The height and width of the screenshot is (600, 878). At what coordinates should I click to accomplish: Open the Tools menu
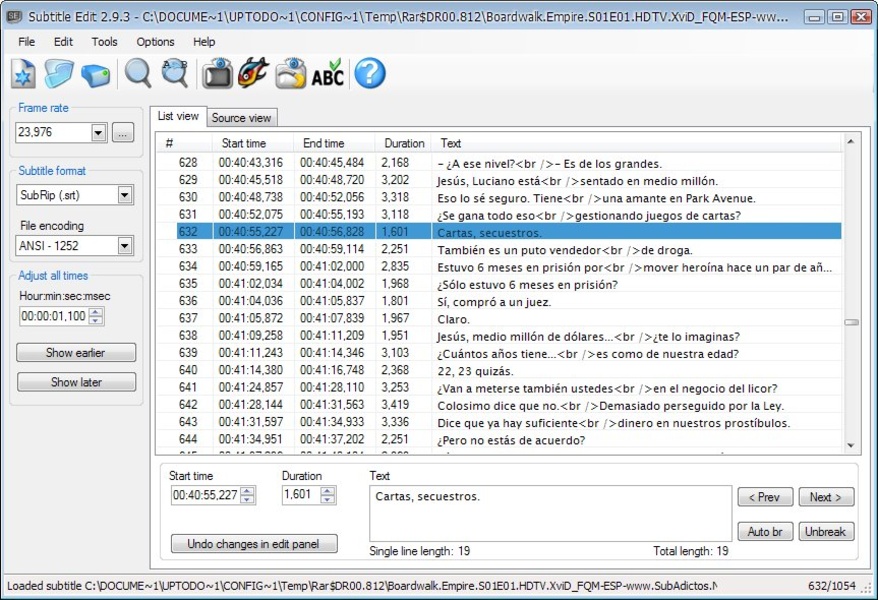pyautogui.click(x=104, y=42)
